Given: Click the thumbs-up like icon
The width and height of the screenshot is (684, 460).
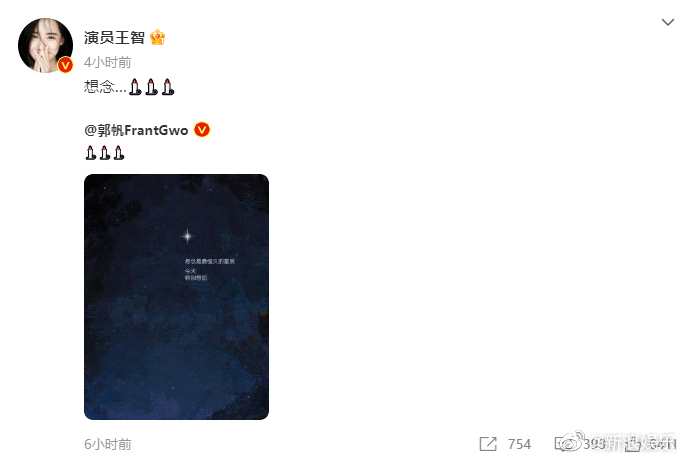Looking at the screenshot, I should tap(633, 444).
